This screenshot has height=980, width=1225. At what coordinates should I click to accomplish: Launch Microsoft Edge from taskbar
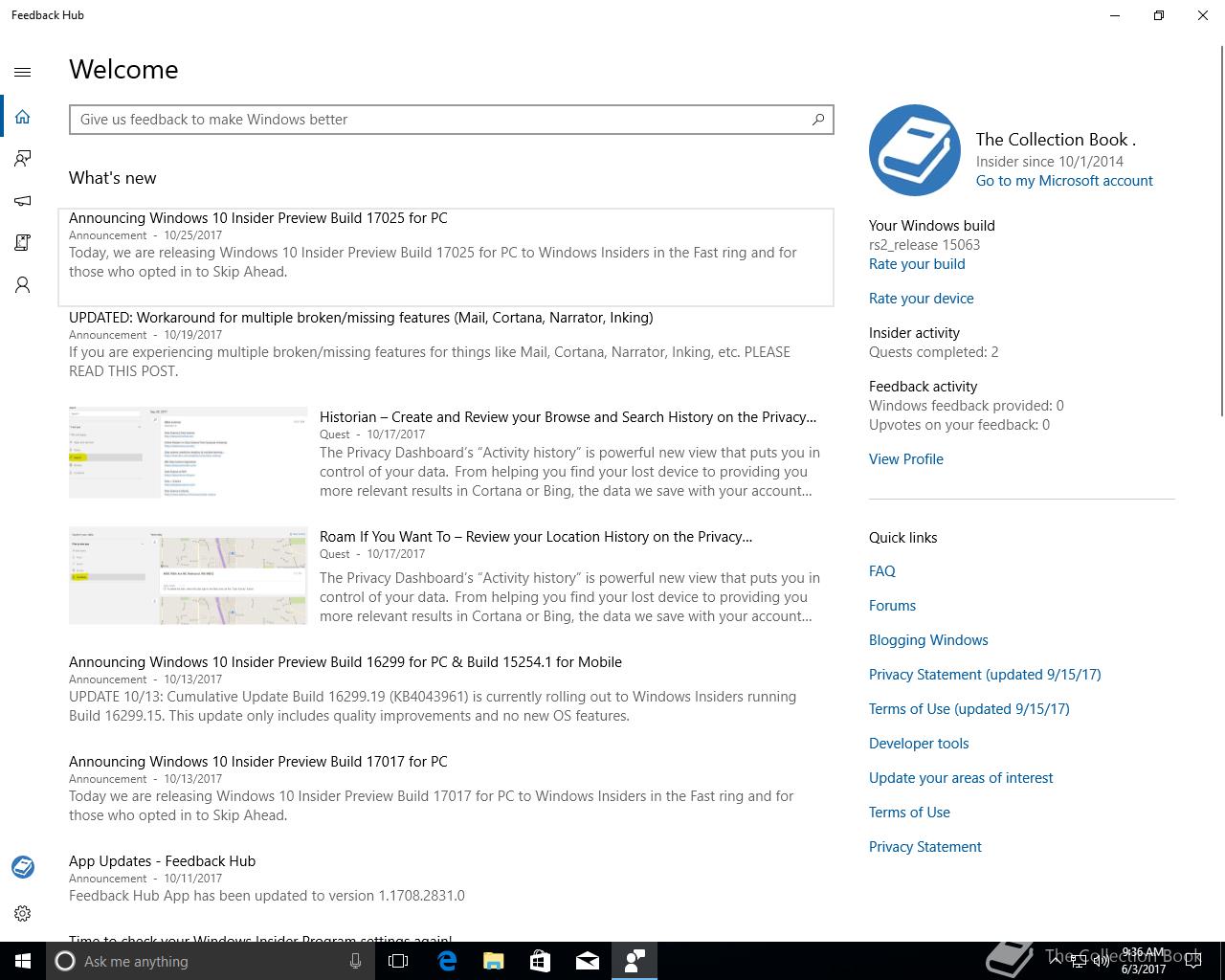click(447, 961)
